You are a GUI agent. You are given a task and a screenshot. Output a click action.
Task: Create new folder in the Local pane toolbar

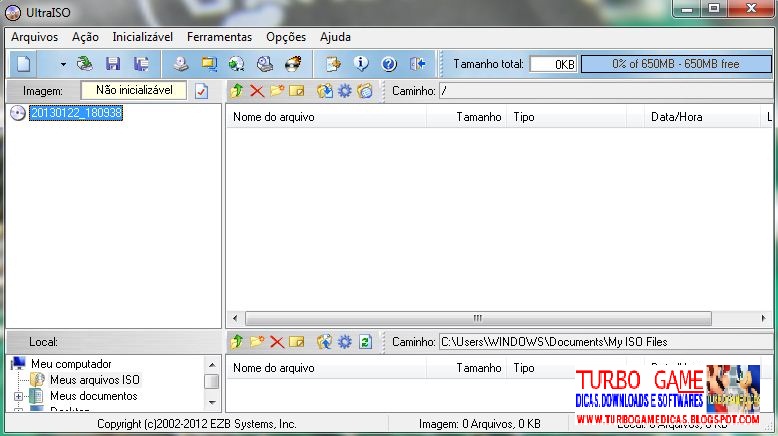click(257, 342)
